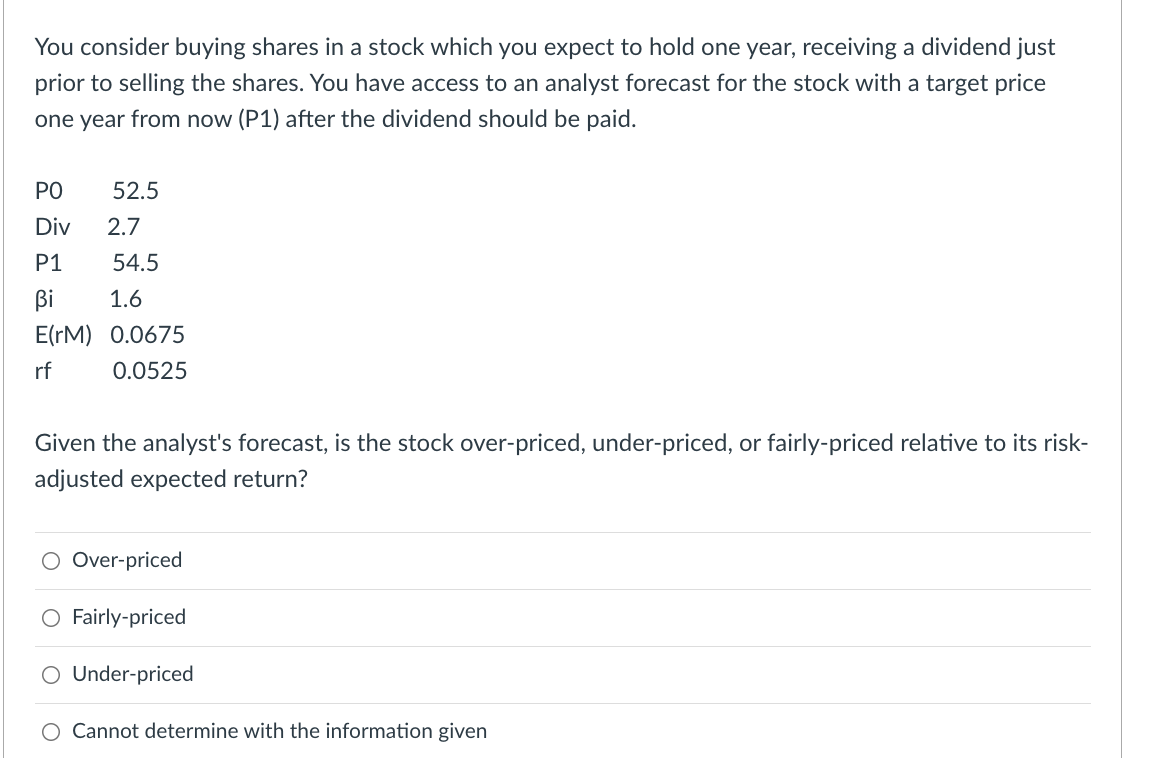The width and height of the screenshot is (1150, 758).
Task: Select the Fairly-priced radio button
Action: pyautogui.click(x=50, y=618)
